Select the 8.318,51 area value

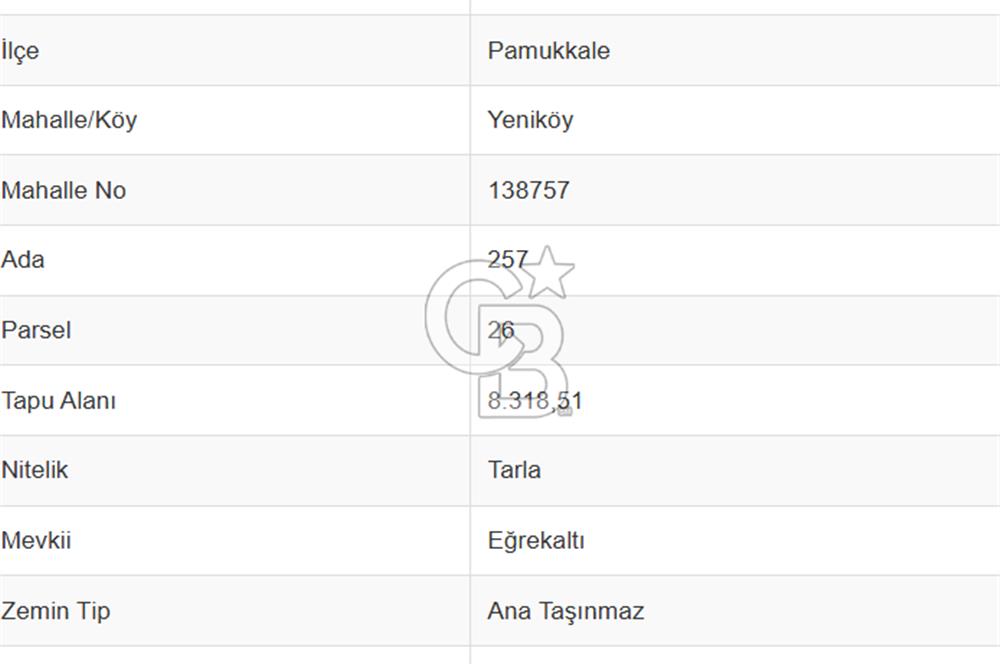534,401
